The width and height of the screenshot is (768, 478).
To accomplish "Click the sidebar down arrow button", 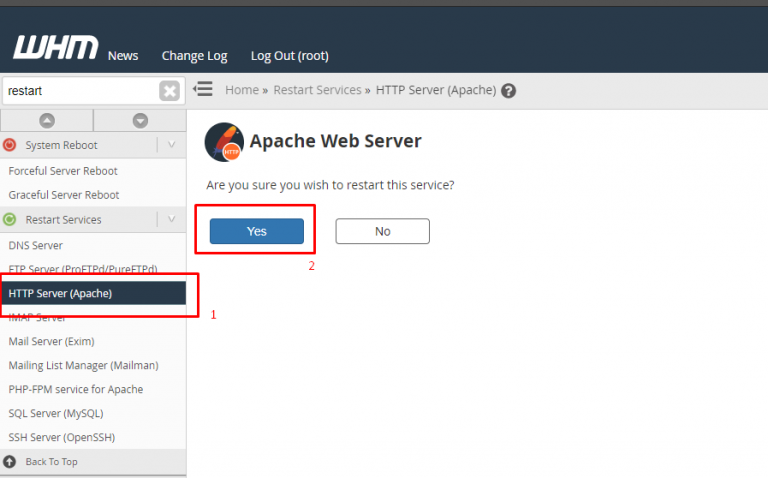I will (140, 120).
